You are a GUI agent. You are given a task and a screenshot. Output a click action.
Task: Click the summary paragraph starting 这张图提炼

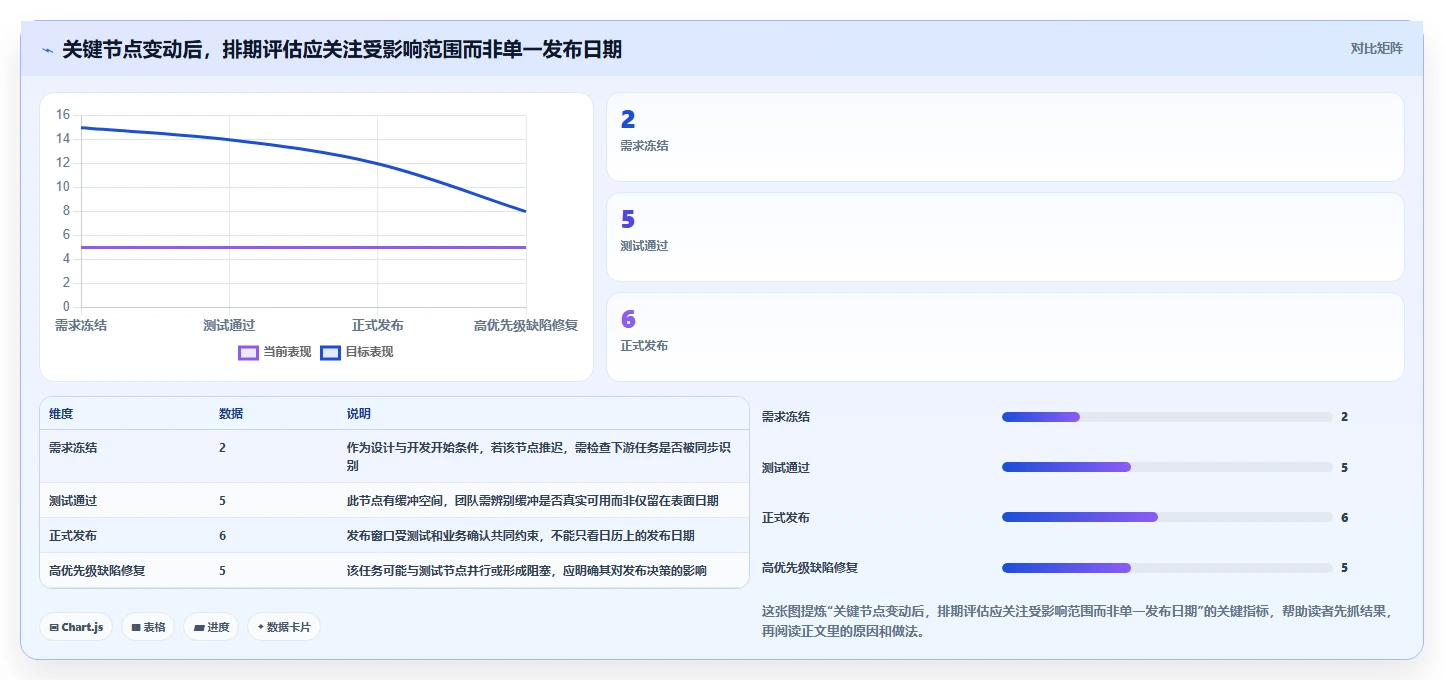click(x=1076, y=621)
